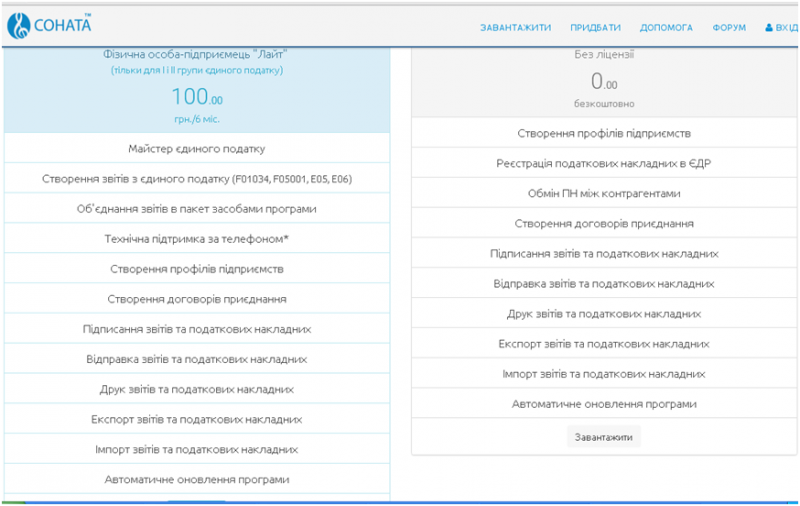Screen dimensions: 800x506
Task: Click the 0.00 безкоштовно price
Action: tap(603, 82)
